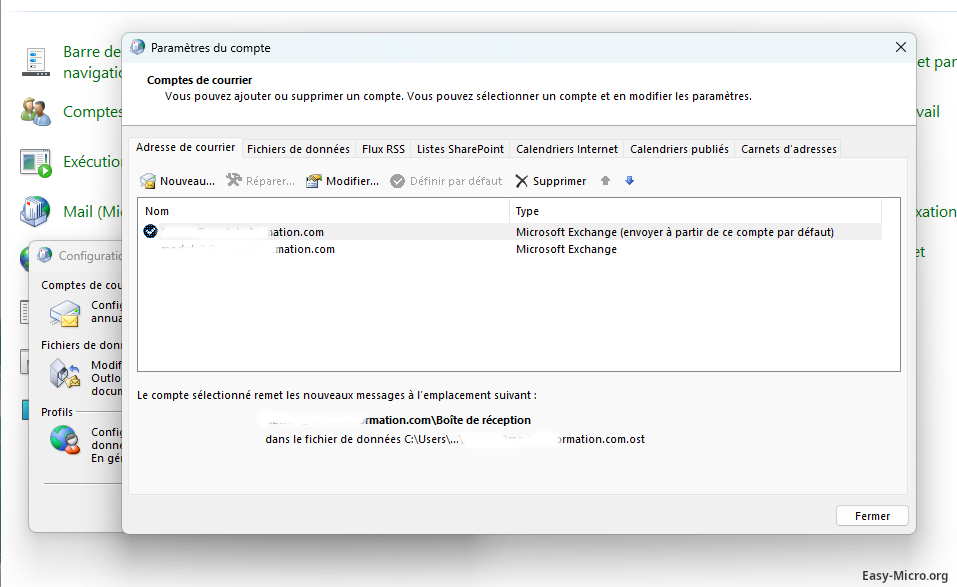Click Microsoft Exchange default account type cell
The image size is (957, 587).
674,232
